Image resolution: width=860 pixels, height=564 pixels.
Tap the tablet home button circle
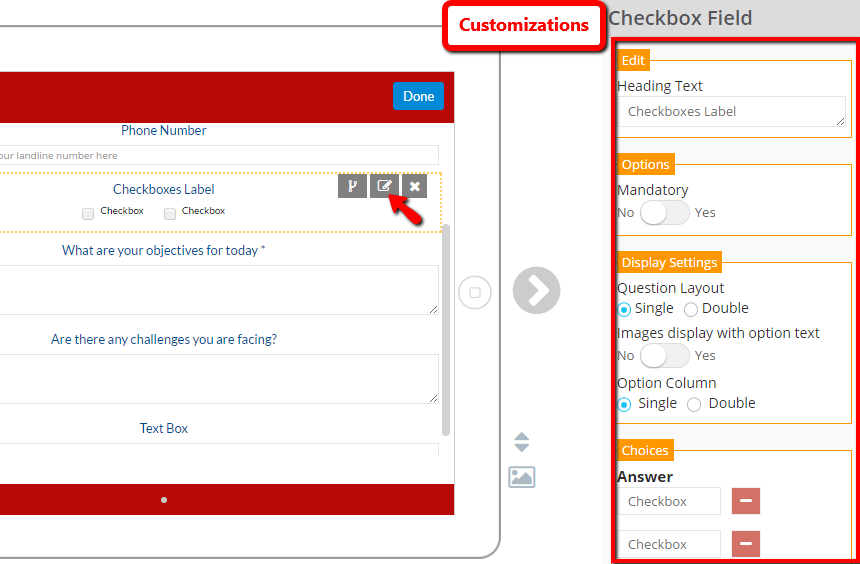point(475,292)
